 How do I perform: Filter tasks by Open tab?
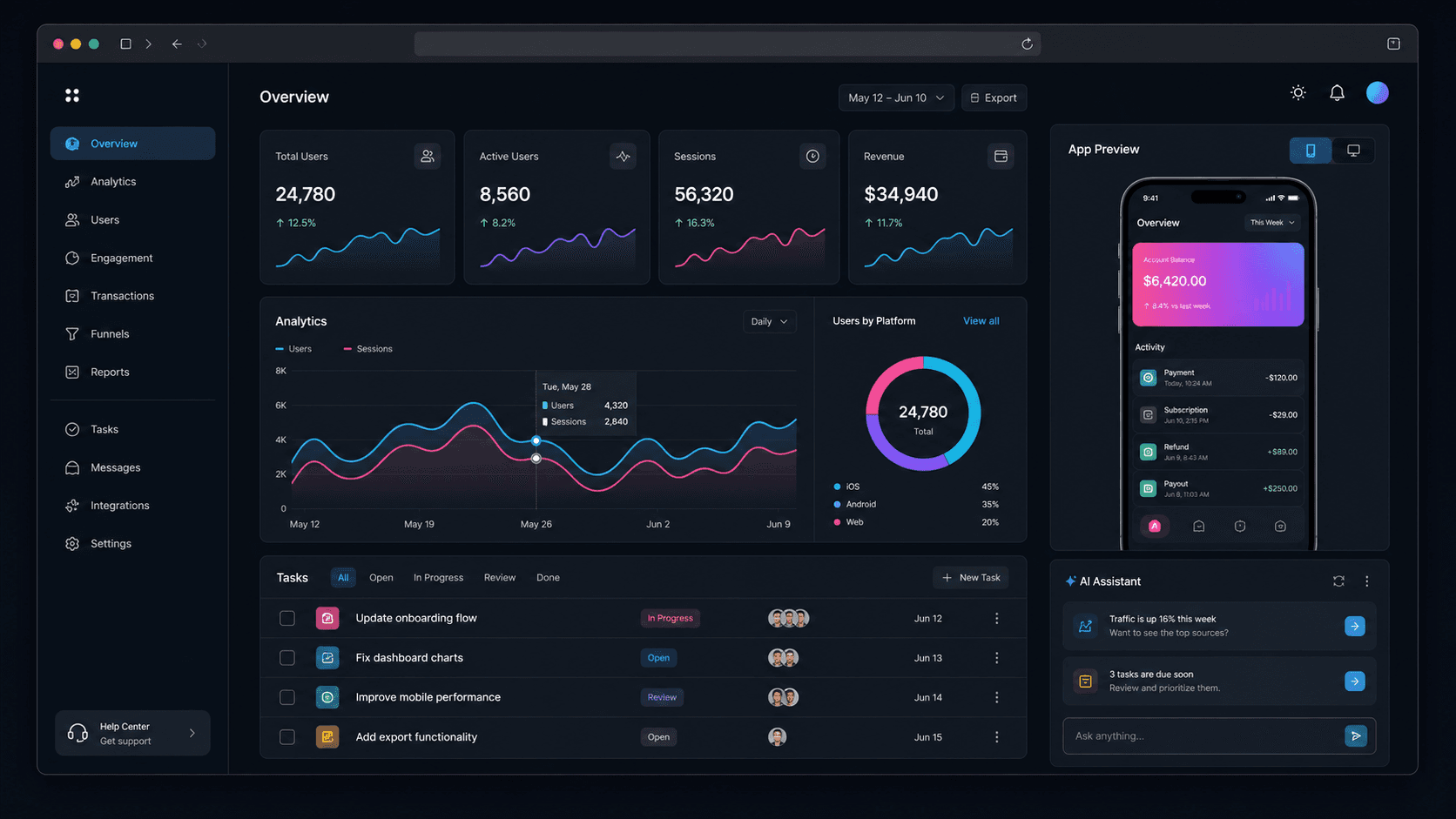[x=381, y=578]
